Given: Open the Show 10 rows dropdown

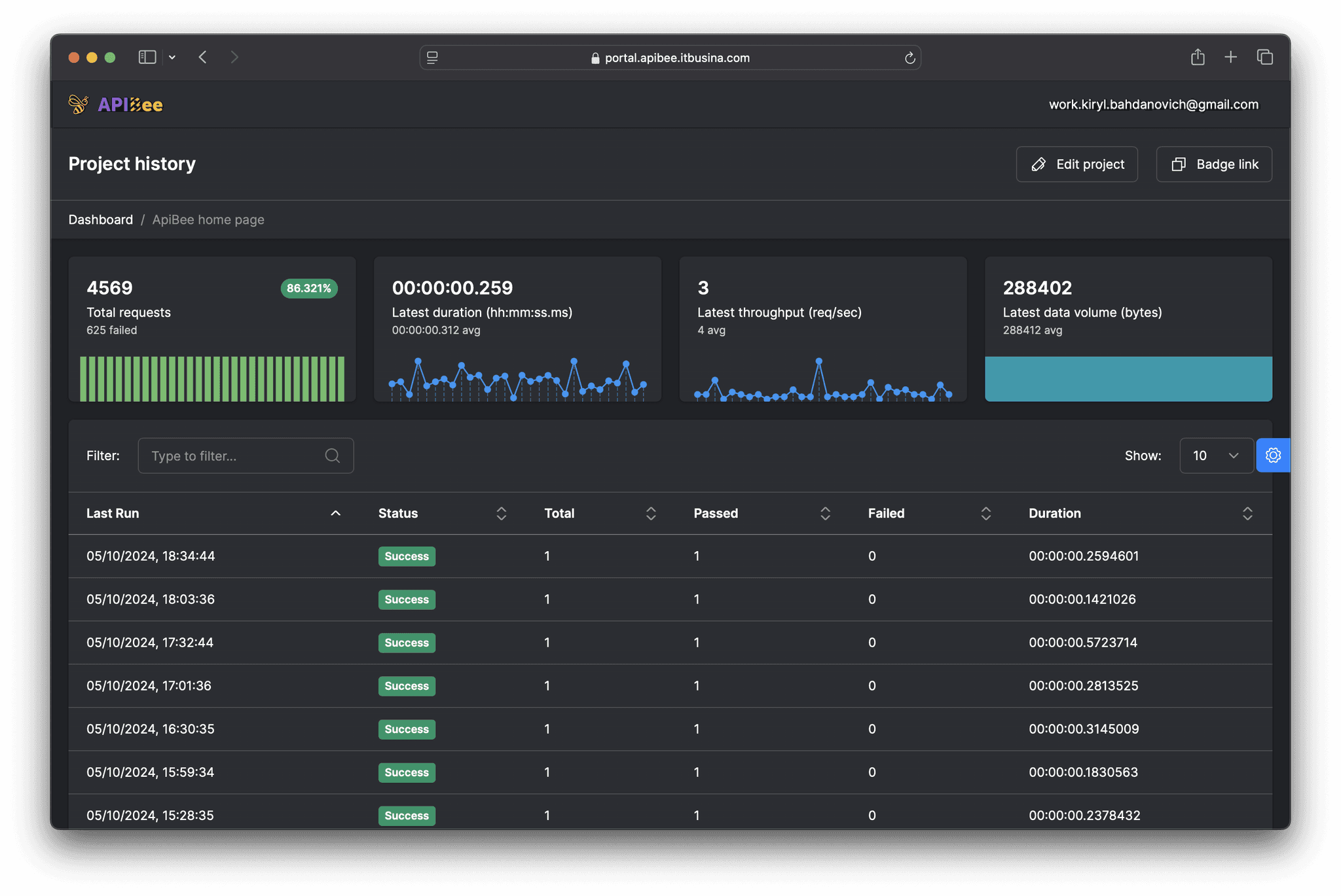Looking at the screenshot, I should [x=1216, y=456].
